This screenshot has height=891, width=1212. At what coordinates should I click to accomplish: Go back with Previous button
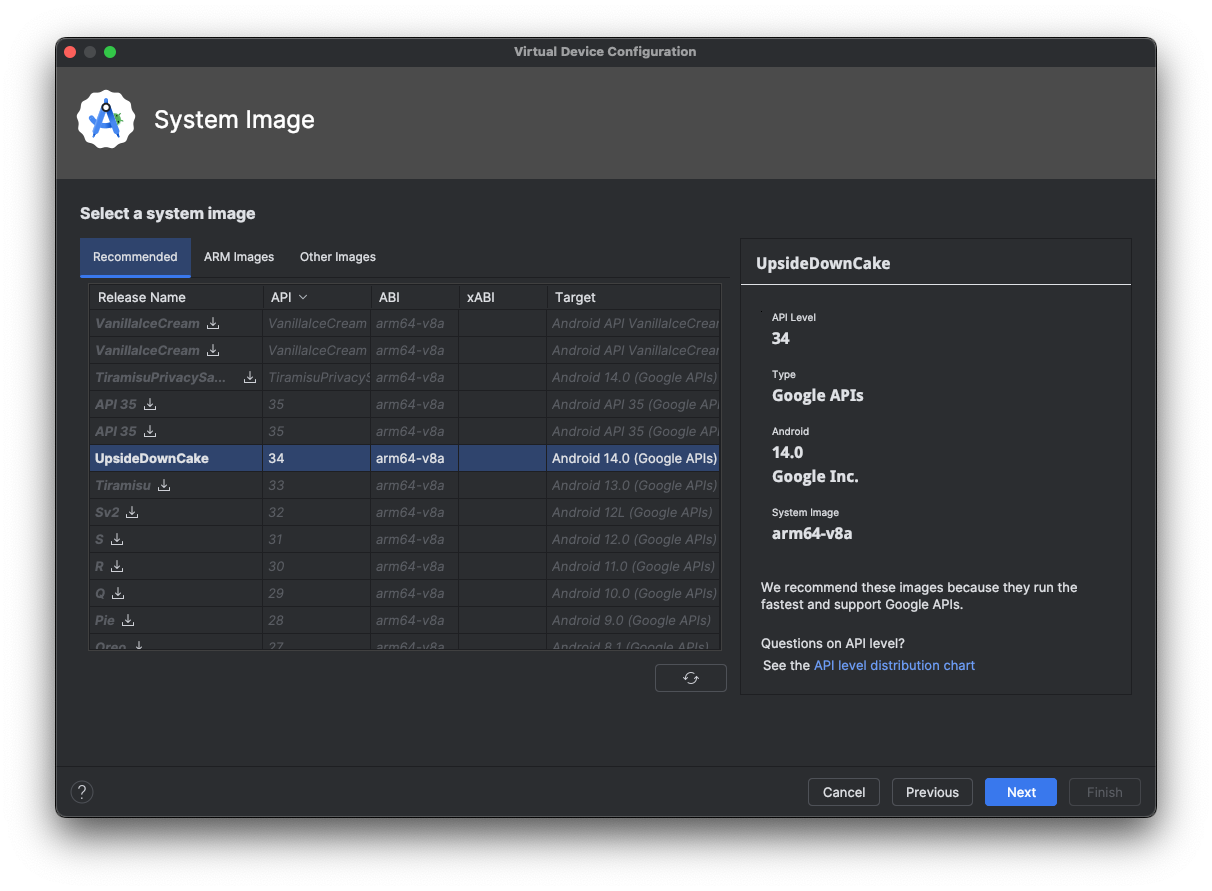pyautogui.click(x=932, y=792)
